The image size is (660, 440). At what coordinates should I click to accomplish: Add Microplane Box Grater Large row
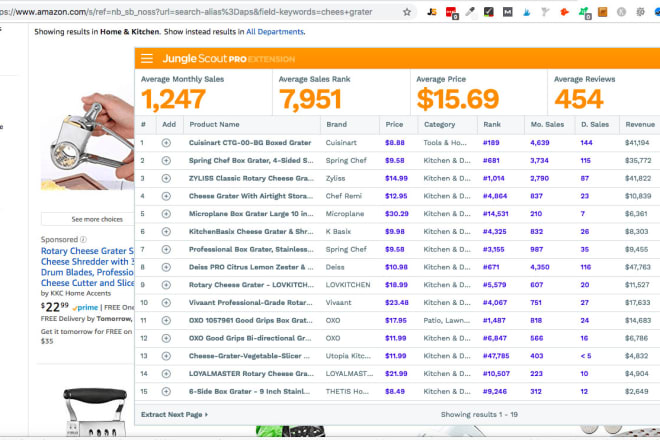166,214
